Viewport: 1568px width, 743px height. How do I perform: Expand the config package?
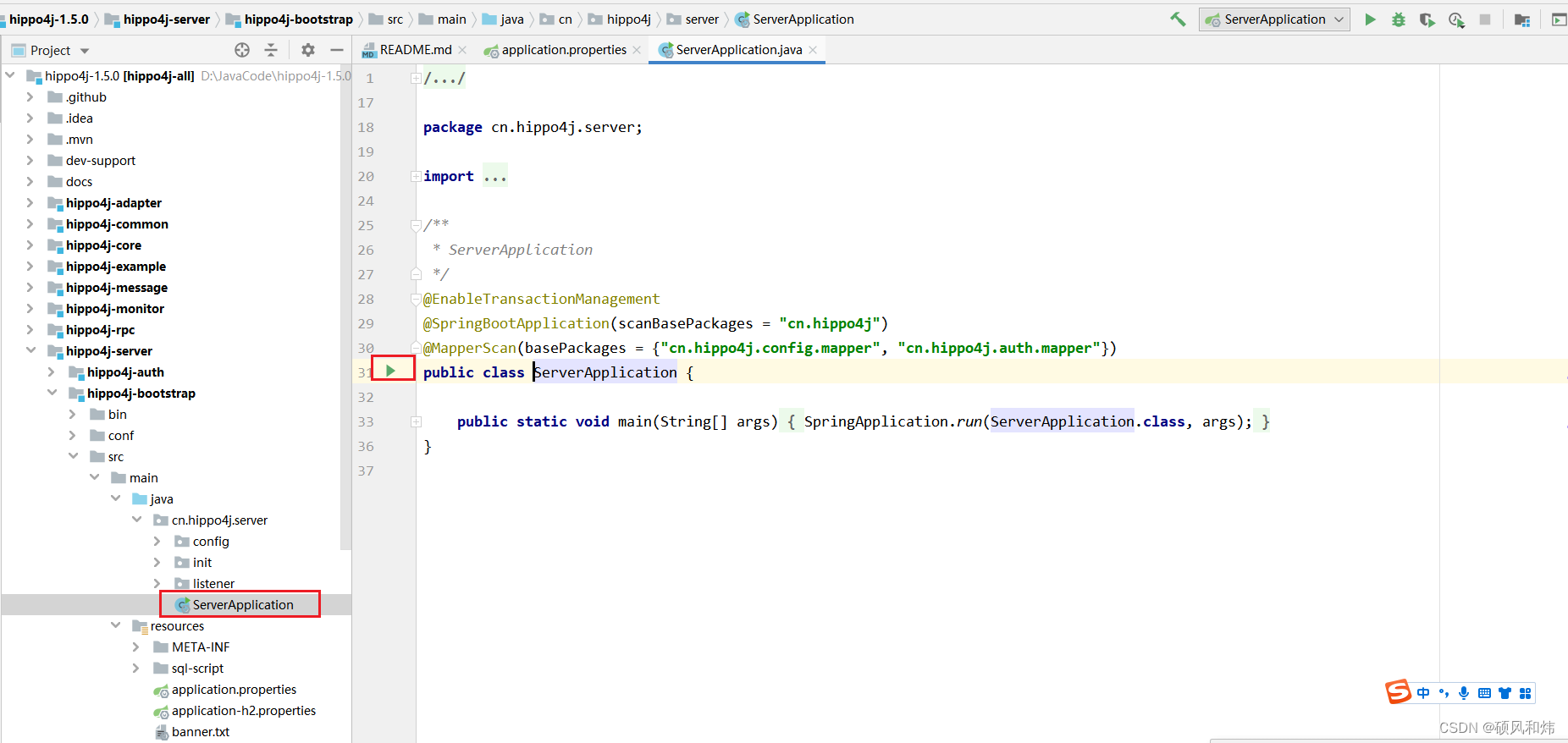[x=157, y=542]
